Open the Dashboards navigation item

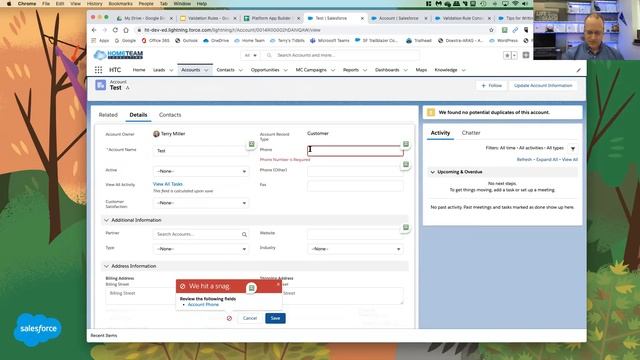point(387,70)
